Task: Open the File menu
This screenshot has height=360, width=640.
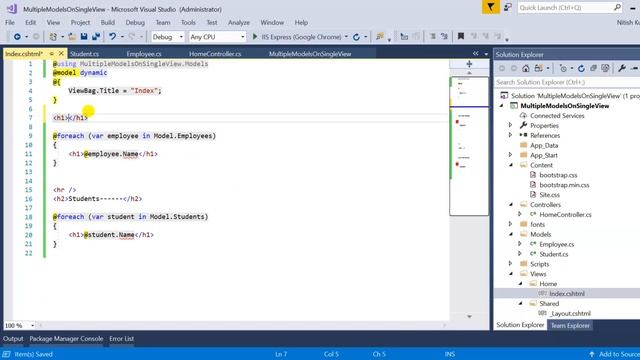Action: tap(10, 22)
